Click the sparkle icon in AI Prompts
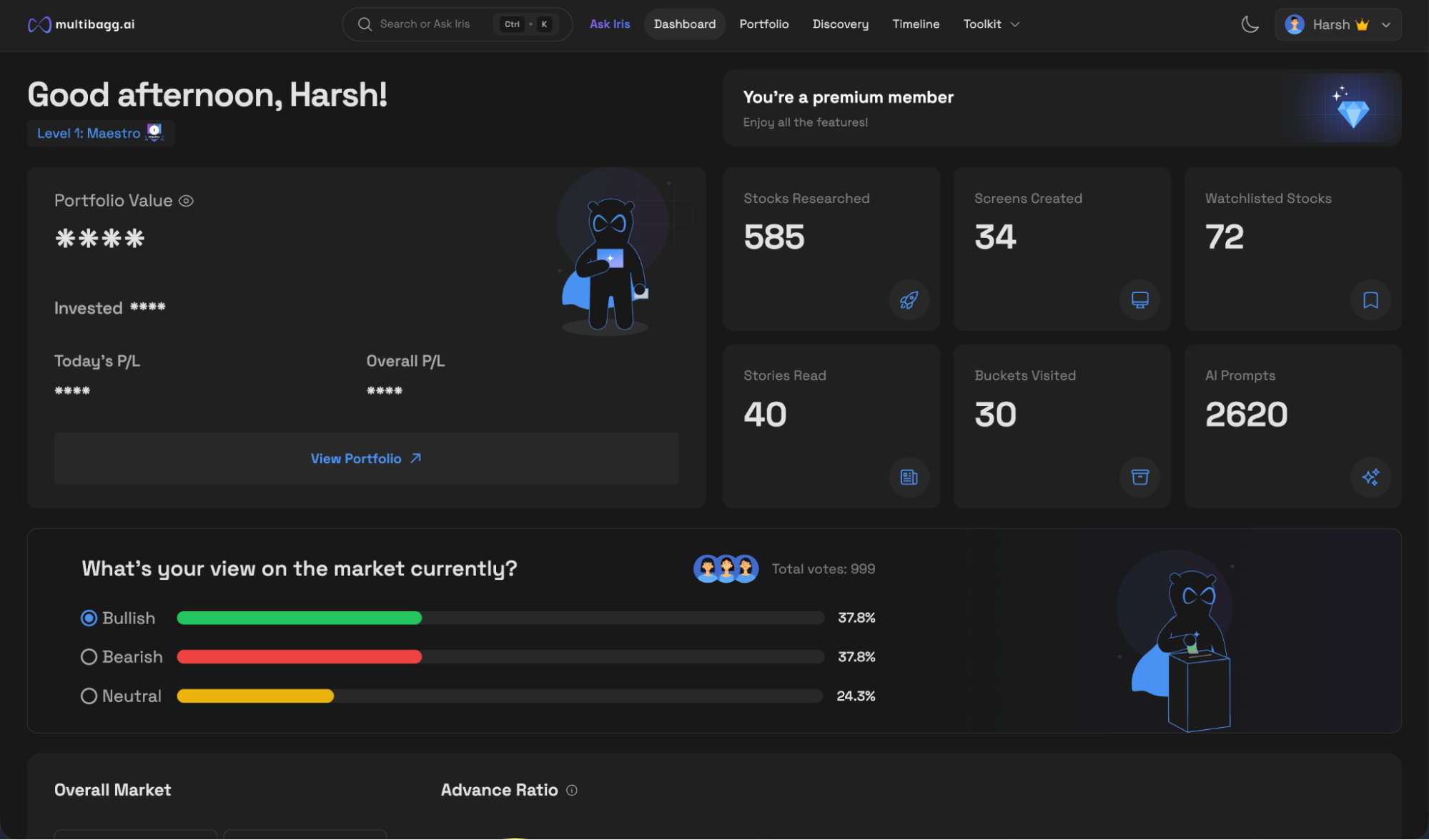The height and width of the screenshot is (840, 1429). click(1370, 477)
